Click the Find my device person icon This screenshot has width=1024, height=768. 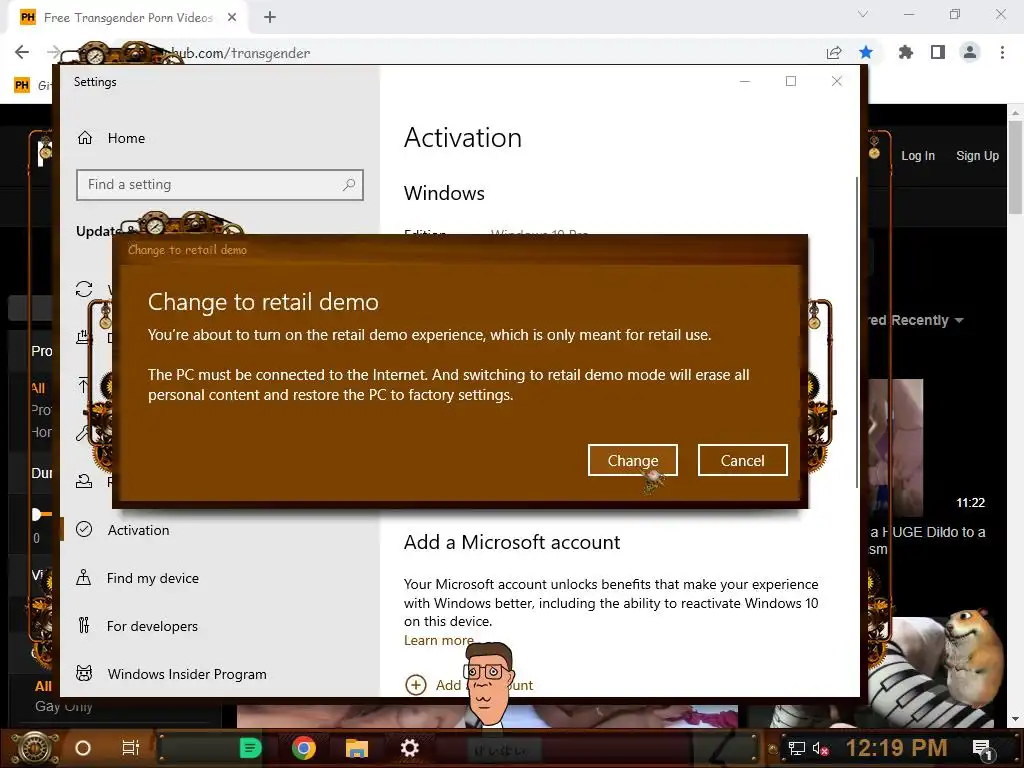pos(84,577)
